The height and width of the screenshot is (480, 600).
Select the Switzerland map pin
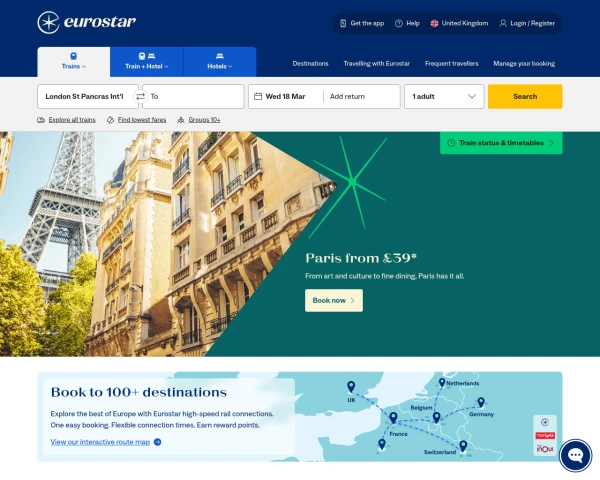463,446
